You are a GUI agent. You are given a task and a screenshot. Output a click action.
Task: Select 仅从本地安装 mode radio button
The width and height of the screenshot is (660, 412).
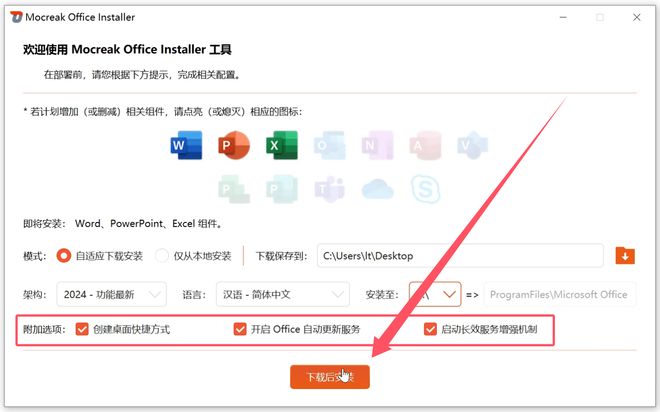point(162,255)
